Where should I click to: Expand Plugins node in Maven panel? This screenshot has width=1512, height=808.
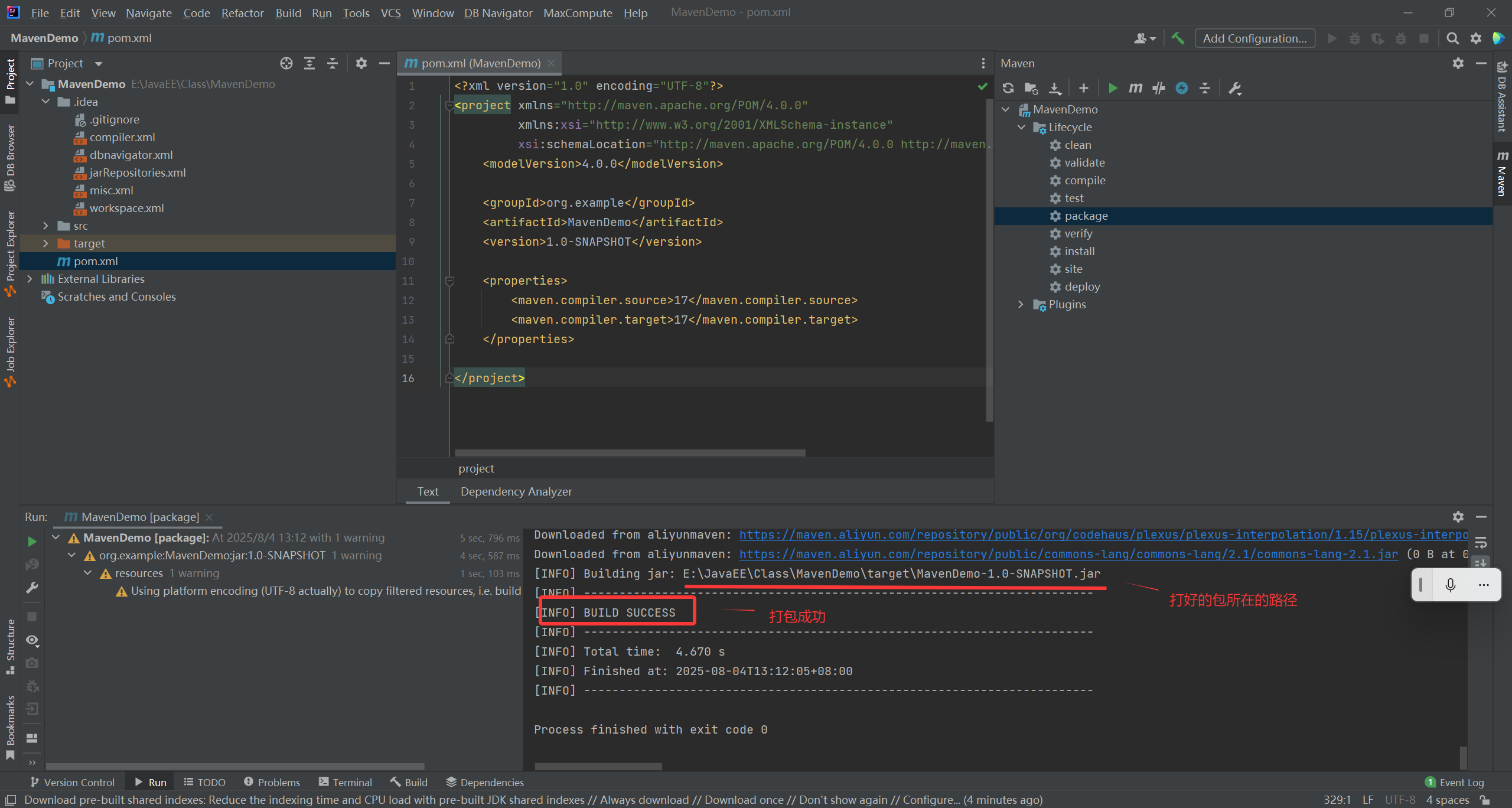pyautogui.click(x=1021, y=304)
